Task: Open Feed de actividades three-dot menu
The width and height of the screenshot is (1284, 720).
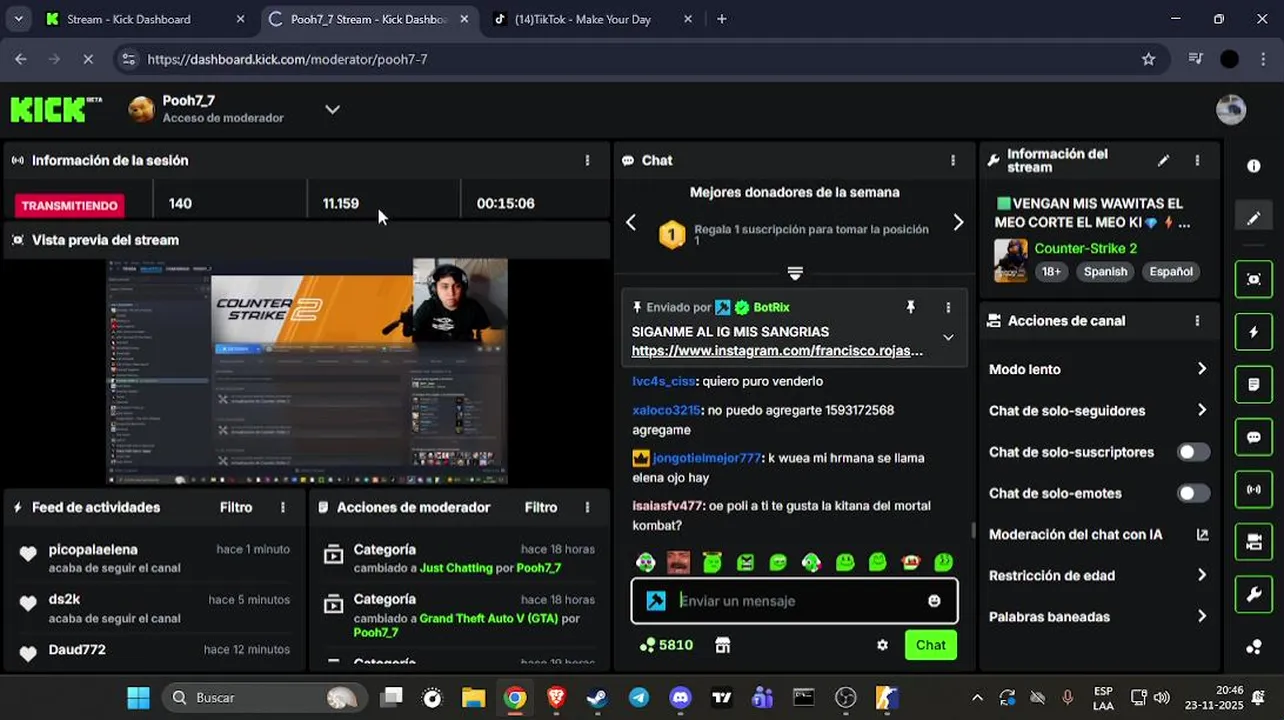Action: pyautogui.click(x=283, y=507)
